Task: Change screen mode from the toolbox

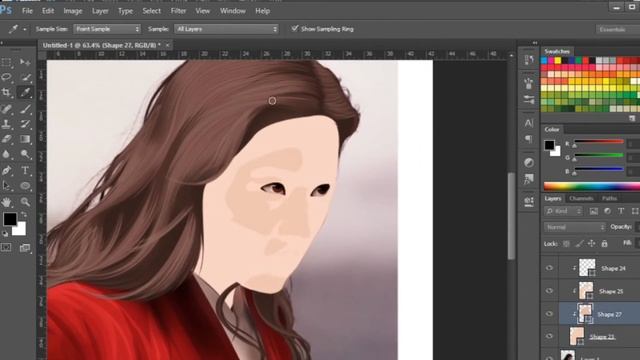Action: coord(25,247)
